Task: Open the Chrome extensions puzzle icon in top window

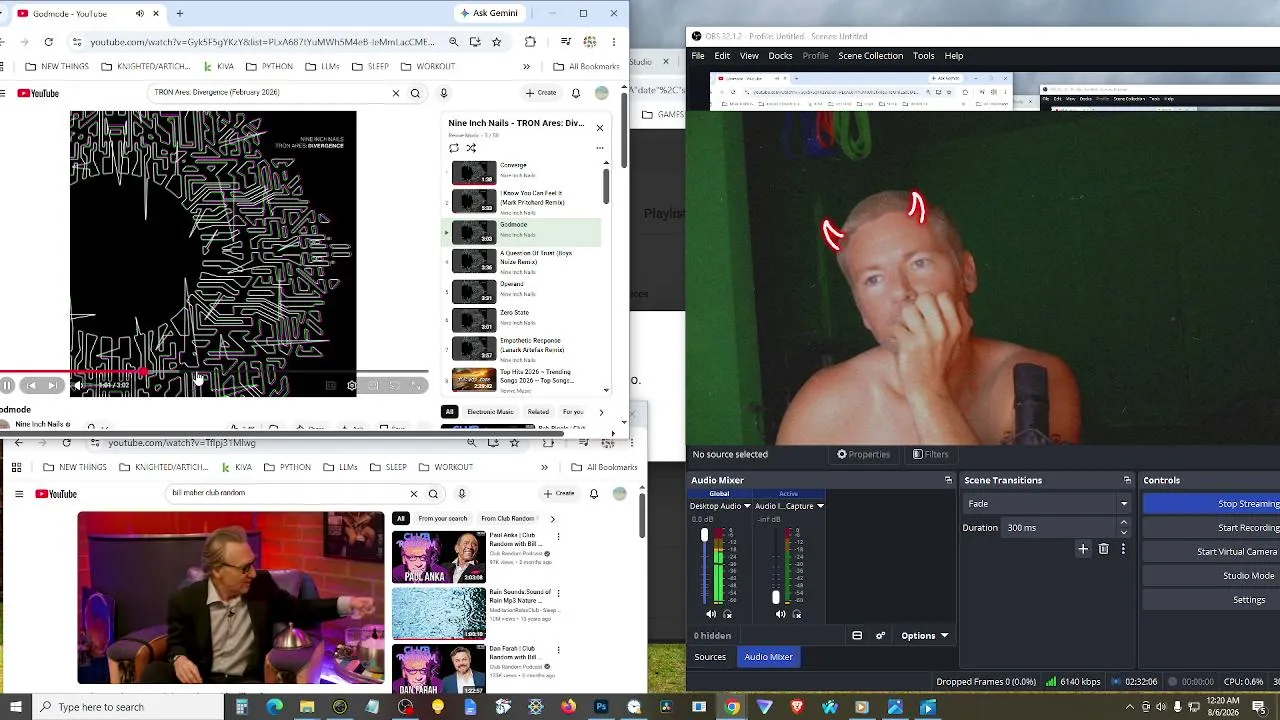Action: (530, 42)
